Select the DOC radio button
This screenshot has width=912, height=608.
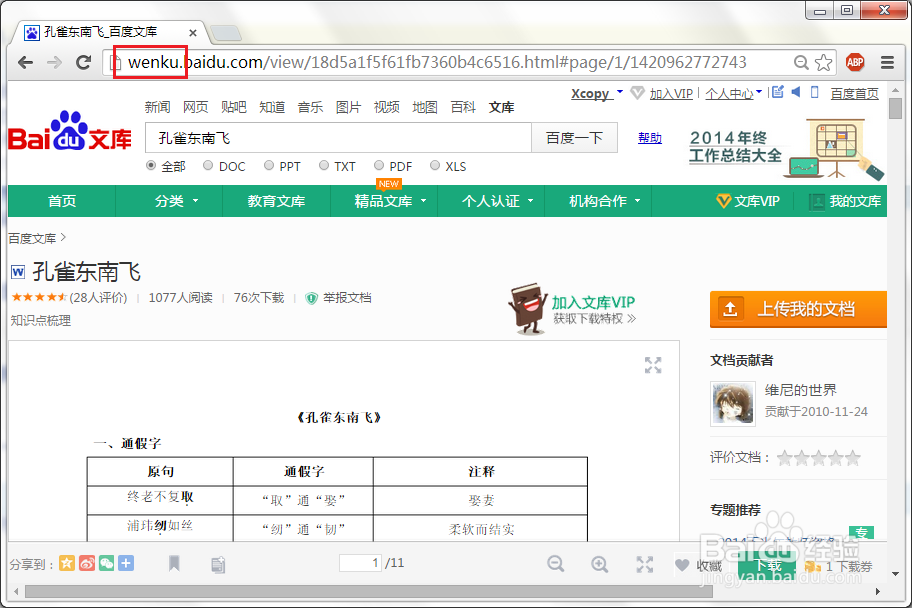[x=208, y=166]
